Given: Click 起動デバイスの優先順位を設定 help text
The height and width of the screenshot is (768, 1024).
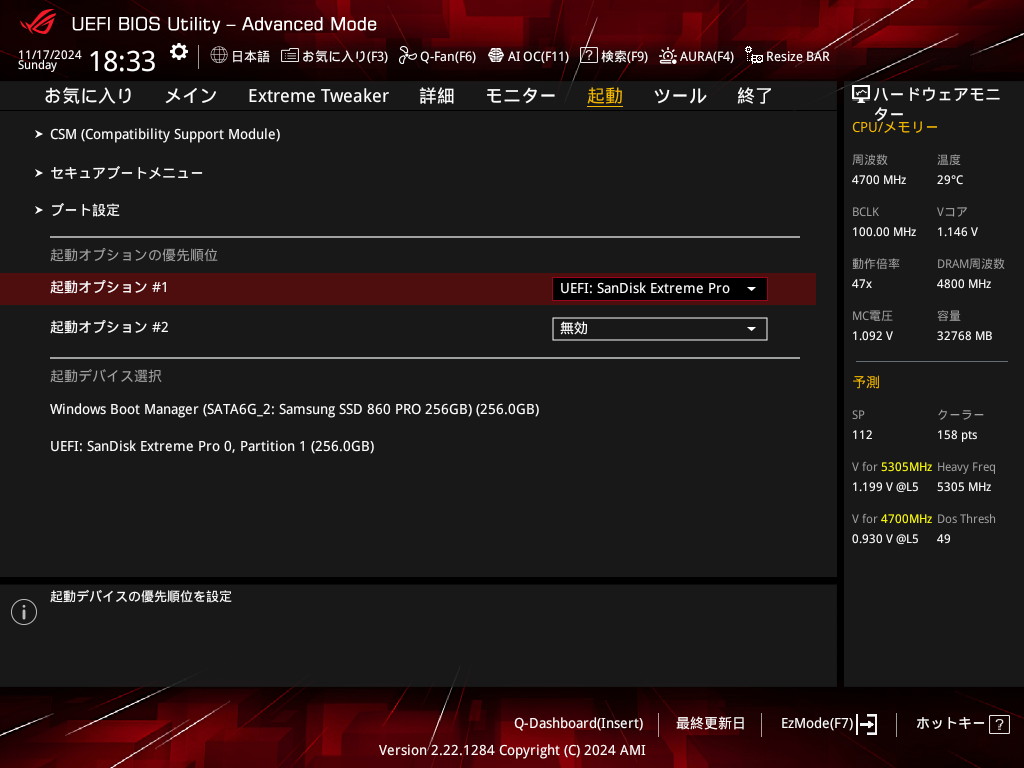Looking at the screenshot, I should point(141,596).
